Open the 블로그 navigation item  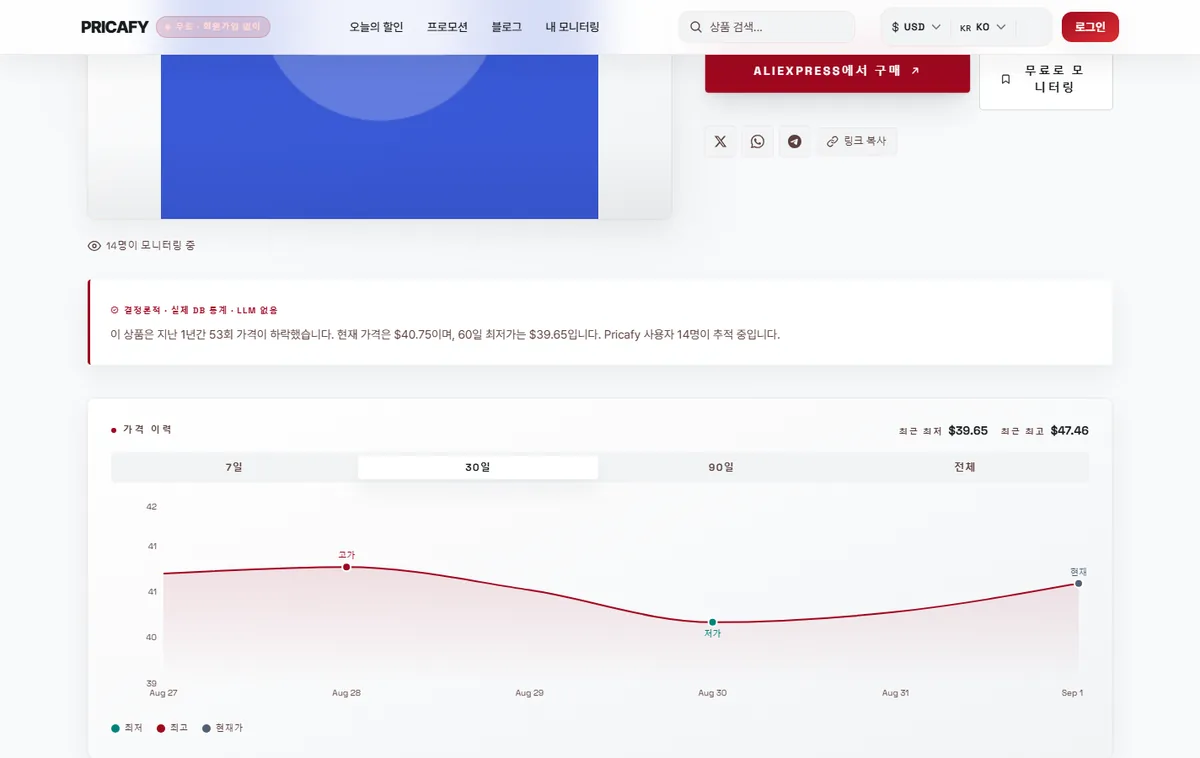506,27
